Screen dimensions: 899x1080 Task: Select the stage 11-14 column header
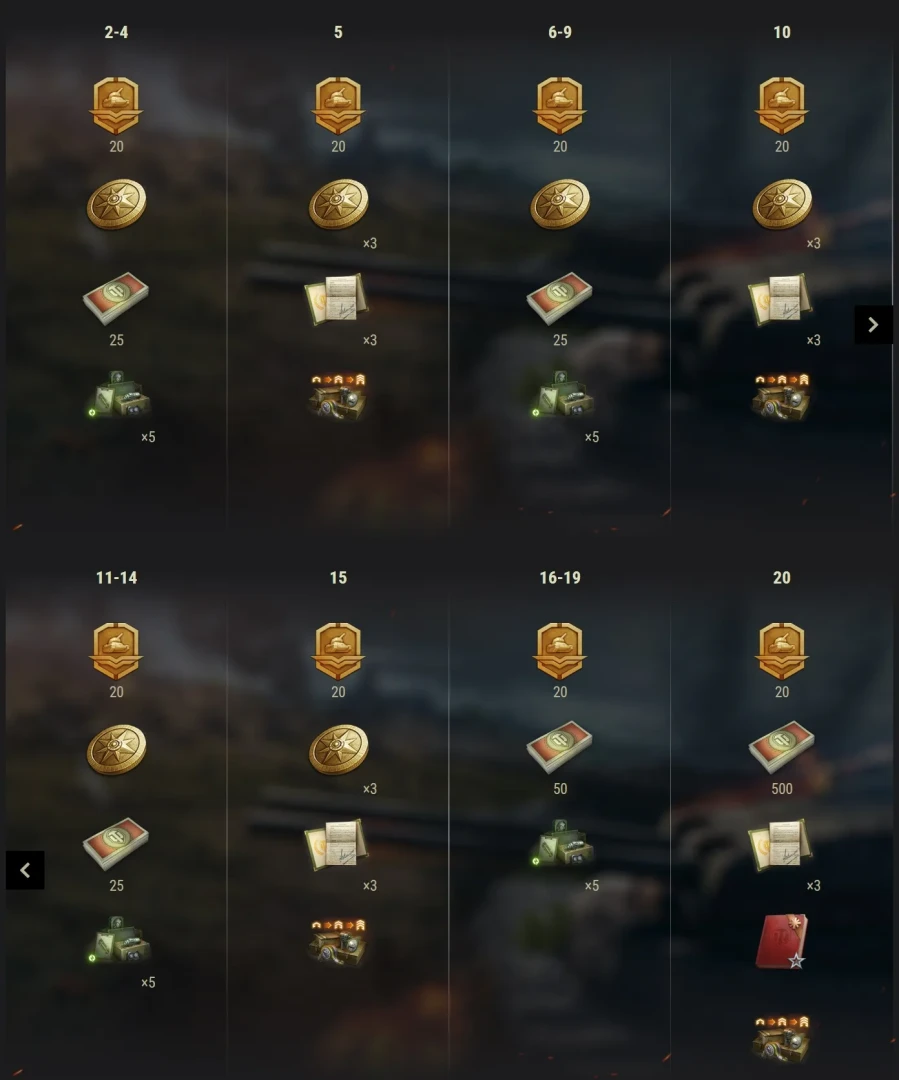[x=116, y=578]
